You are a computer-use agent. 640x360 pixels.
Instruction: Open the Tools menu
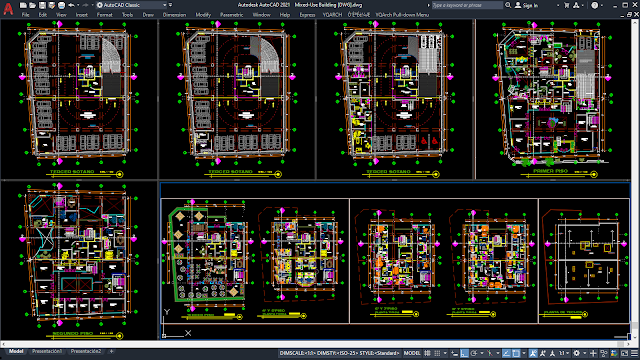tap(127, 15)
